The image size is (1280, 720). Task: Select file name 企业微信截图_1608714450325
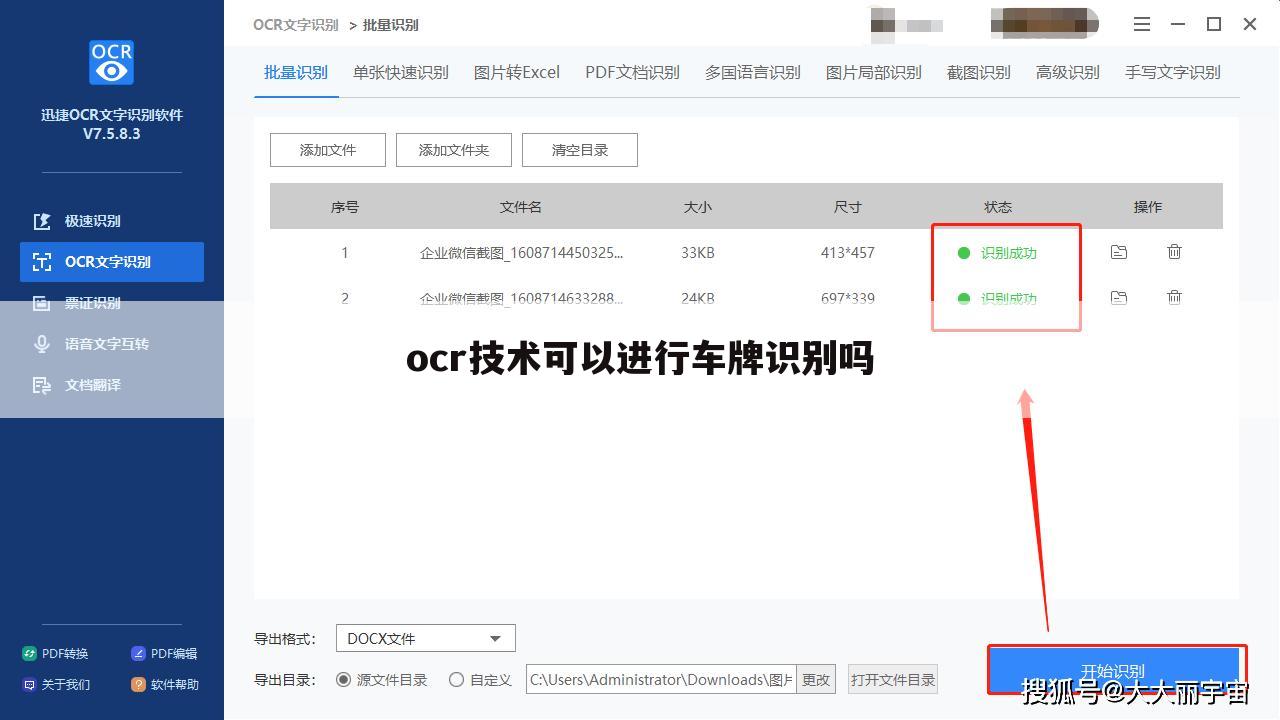click(522, 253)
